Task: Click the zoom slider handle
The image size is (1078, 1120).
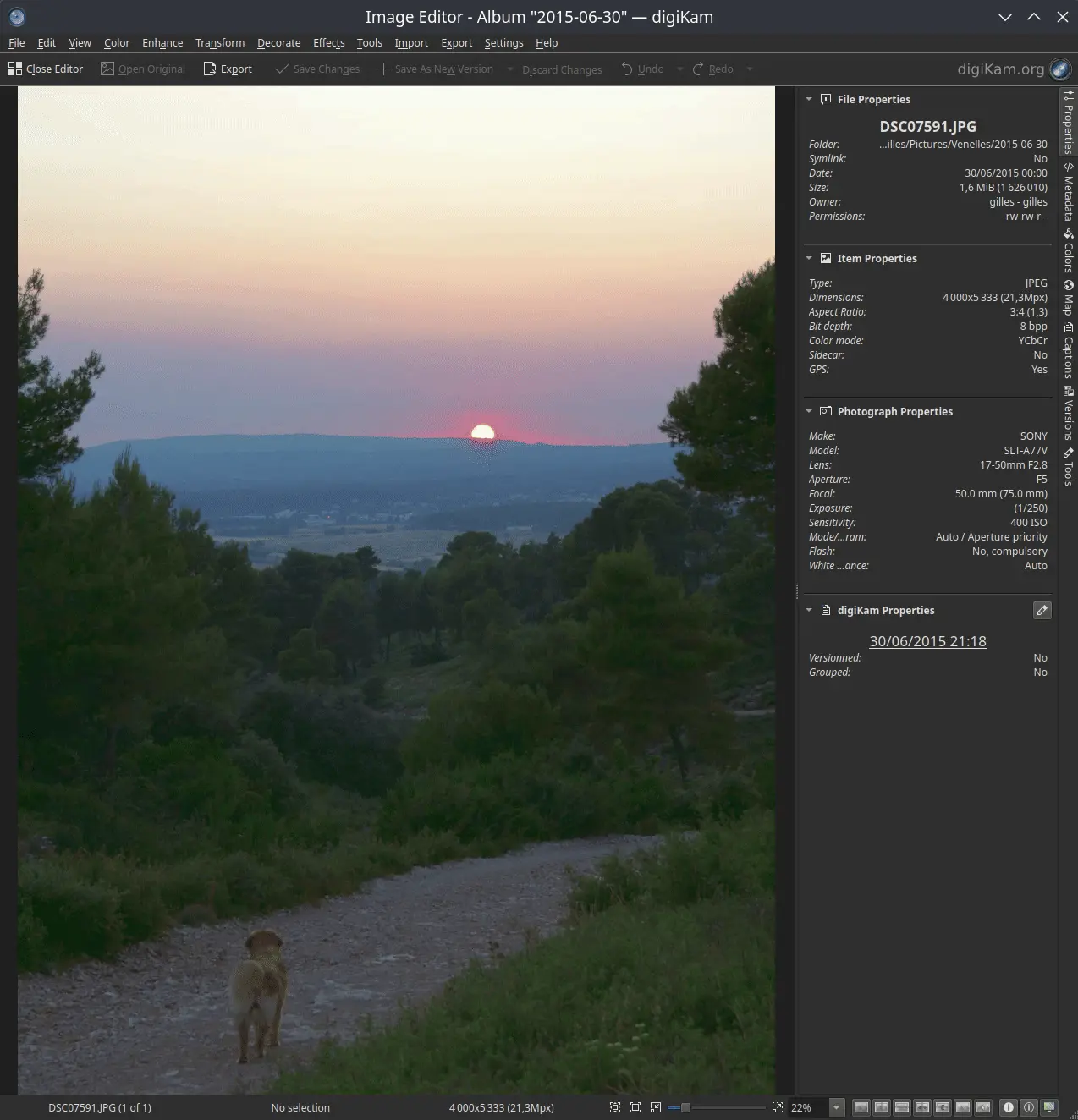Action: (685, 1107)
